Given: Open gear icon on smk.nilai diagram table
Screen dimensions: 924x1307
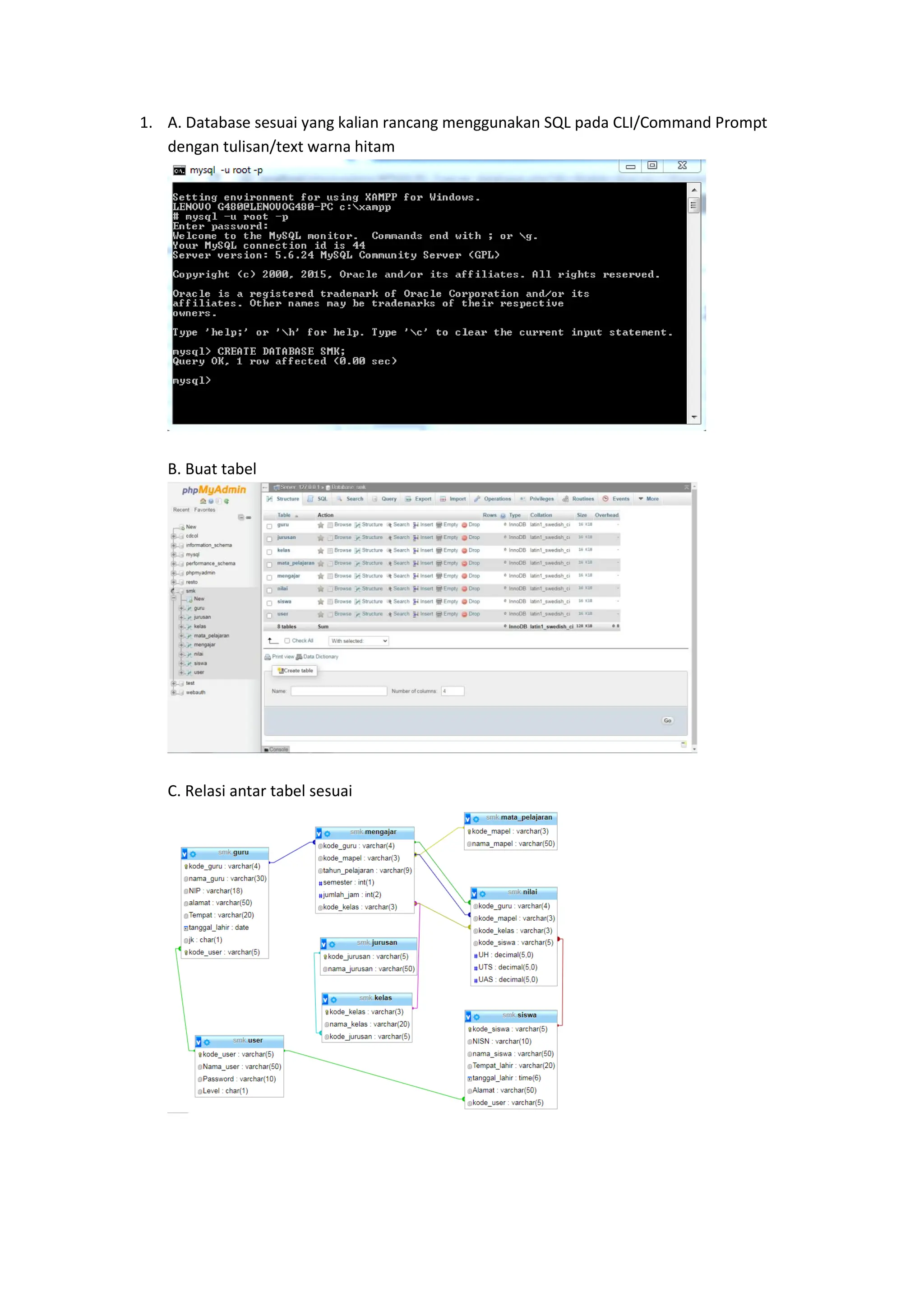Looking at the screenshot, I should tap(482, 894).
